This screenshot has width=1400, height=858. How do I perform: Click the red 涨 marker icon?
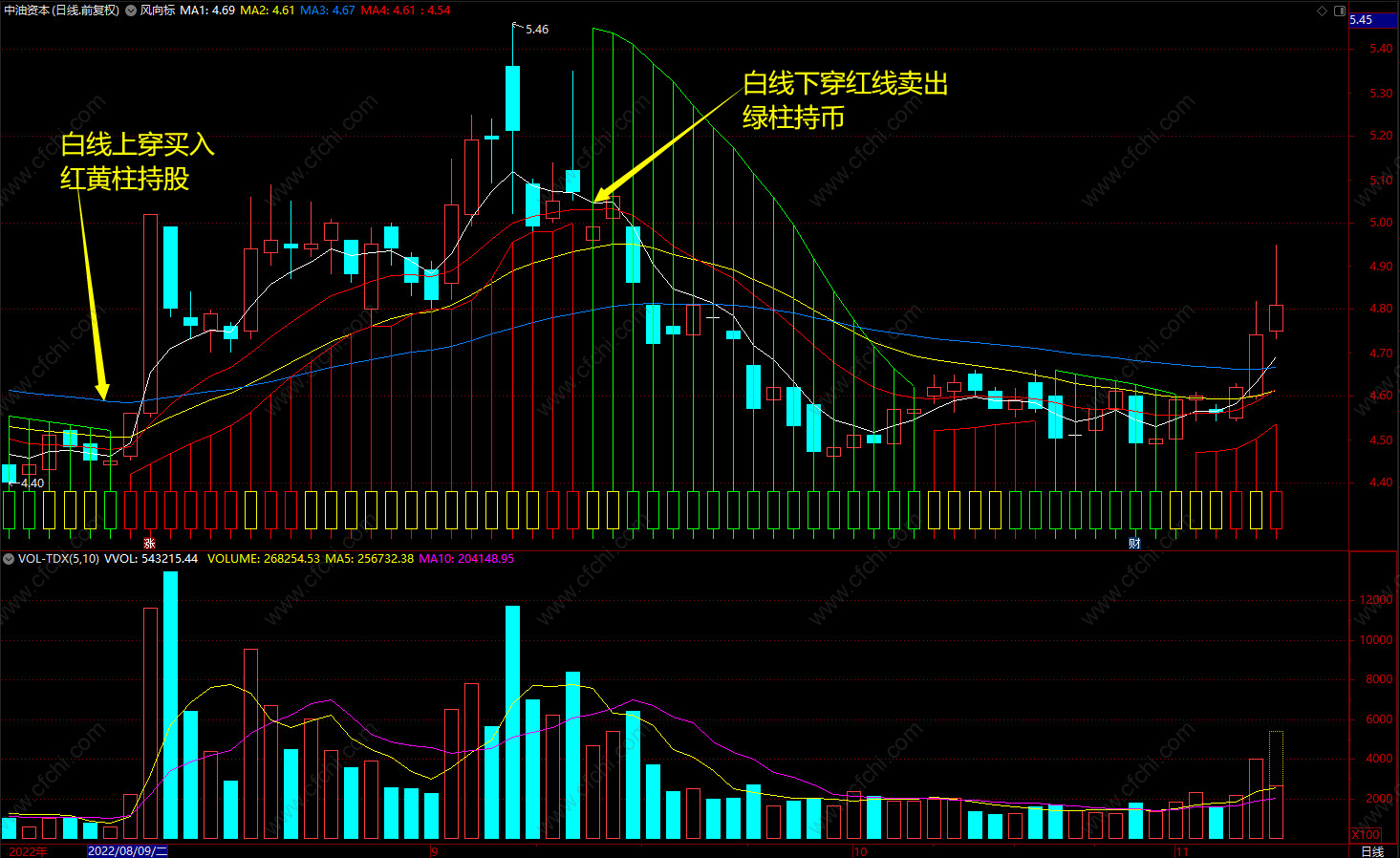[x=149, y=543]
